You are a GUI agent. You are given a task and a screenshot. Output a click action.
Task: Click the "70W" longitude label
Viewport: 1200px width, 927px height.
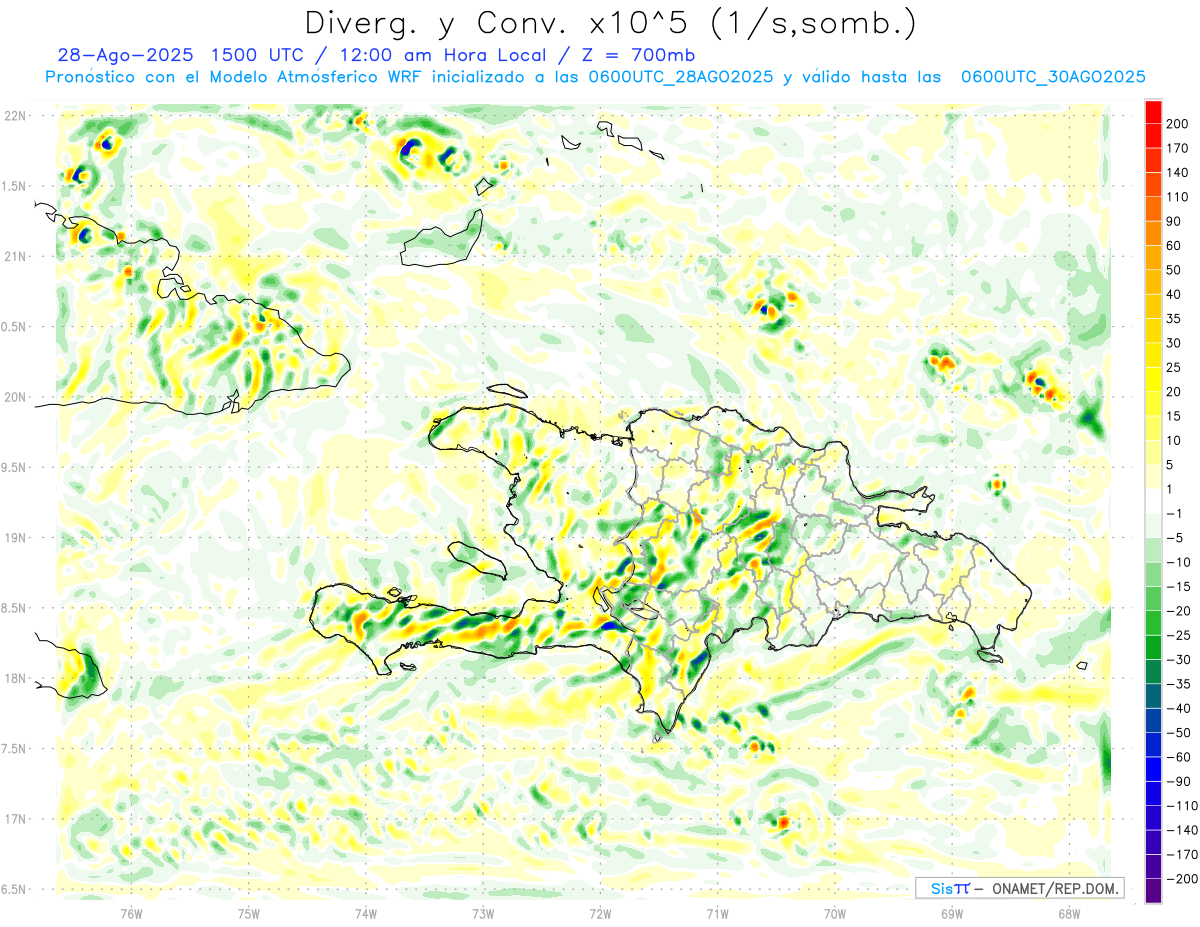(x=834, y=913)
